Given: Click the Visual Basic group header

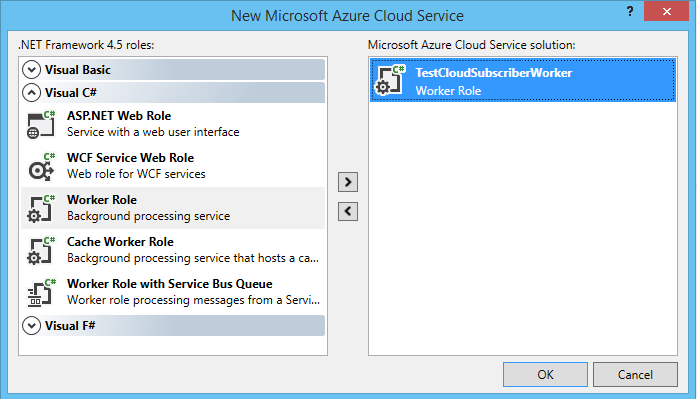Looking at the screenshot, I should pyautogui.click(x=173, y=70).
